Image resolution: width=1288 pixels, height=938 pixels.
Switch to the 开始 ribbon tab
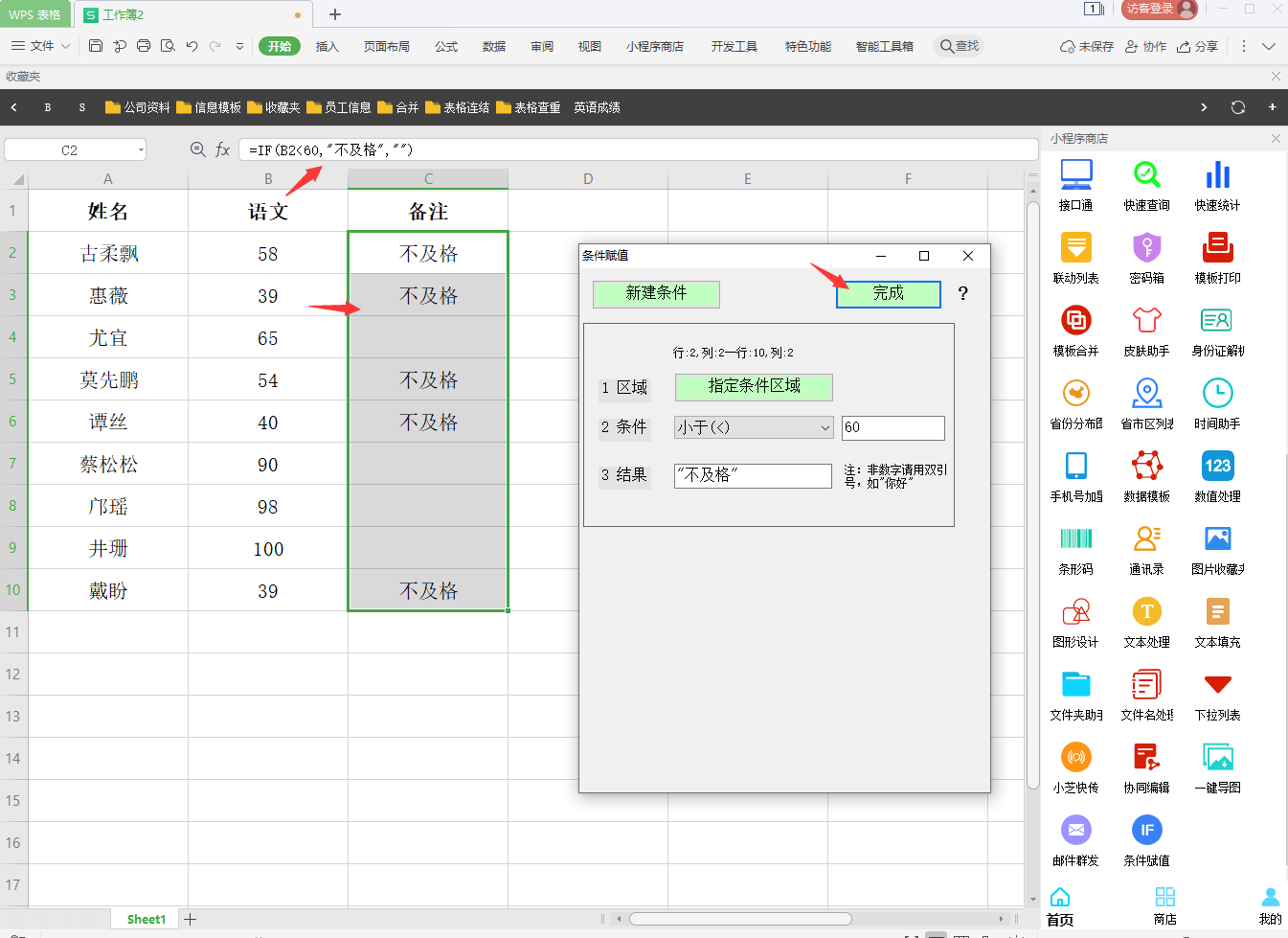pos(280,46)
